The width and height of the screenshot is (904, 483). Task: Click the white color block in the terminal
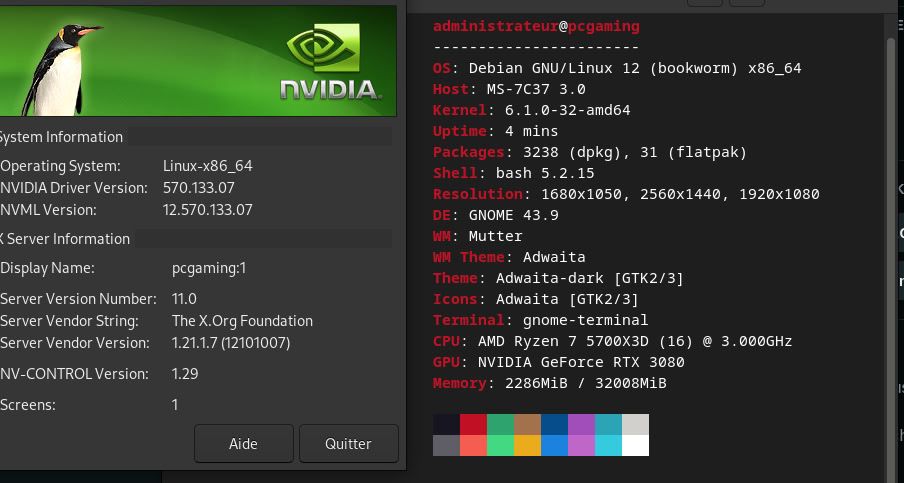click(x=635, y=446)
